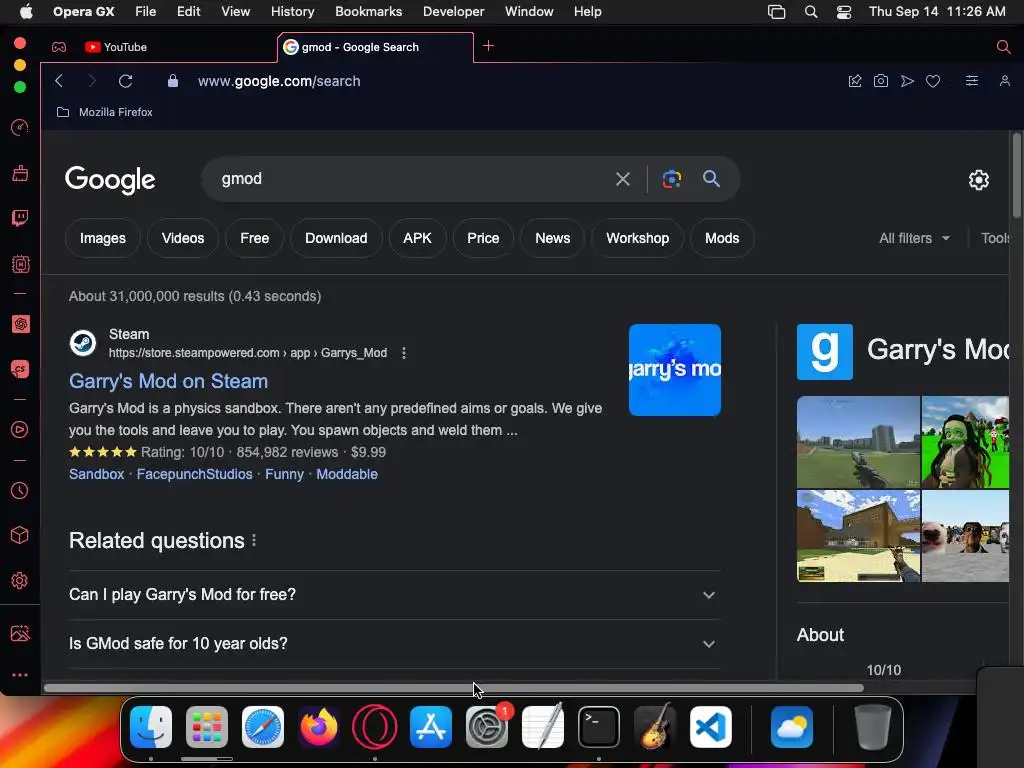Viewport: 1024px width, 768px height.
Task: Open History clock icon in sidebar
Action: coord(20,490)
